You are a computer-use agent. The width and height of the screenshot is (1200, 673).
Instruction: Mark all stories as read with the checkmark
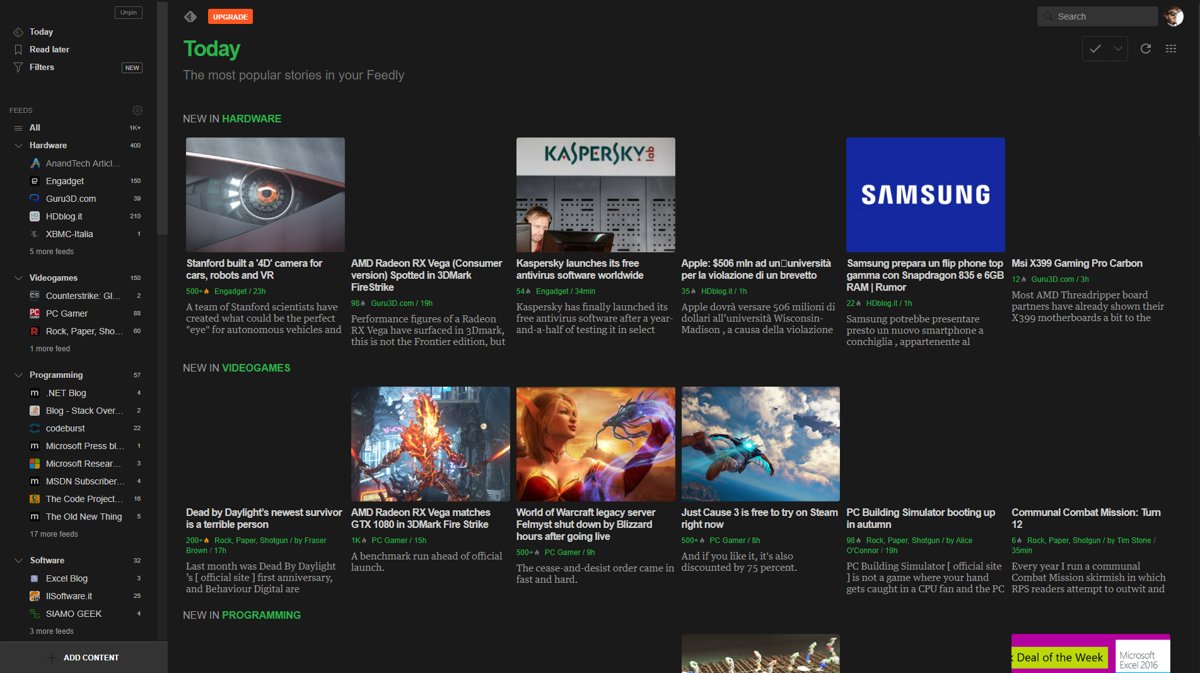pyautogui.click(x=1096, y=47)
